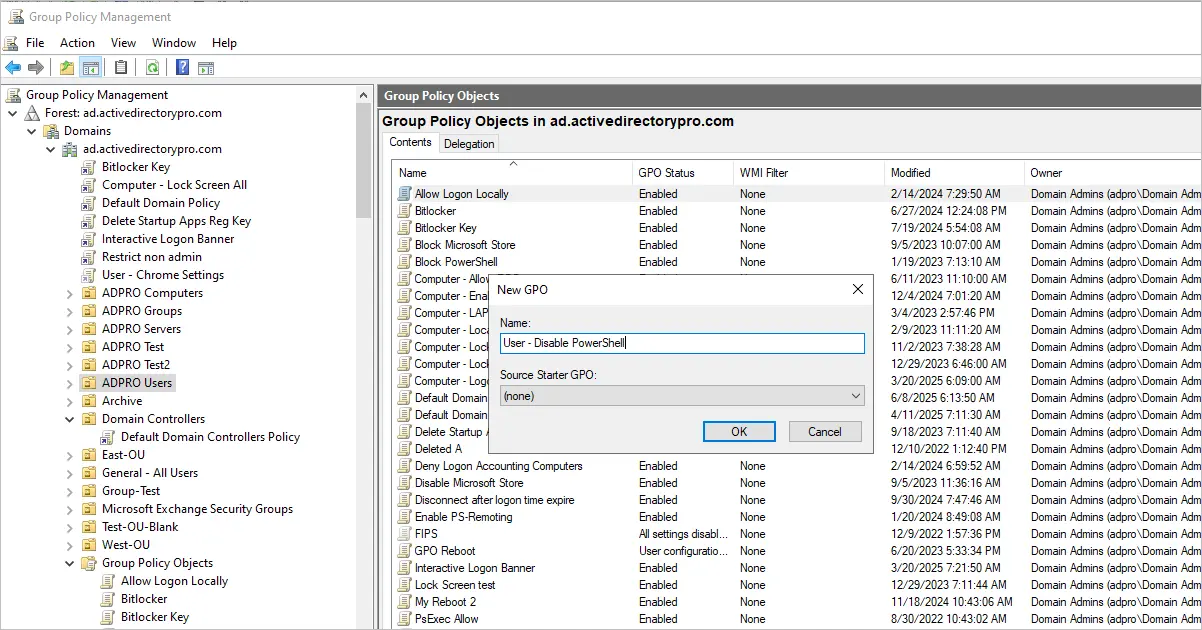1202x630 pixels.
Task: Click the Domains folder icon in tree
Action: (51, 131)
